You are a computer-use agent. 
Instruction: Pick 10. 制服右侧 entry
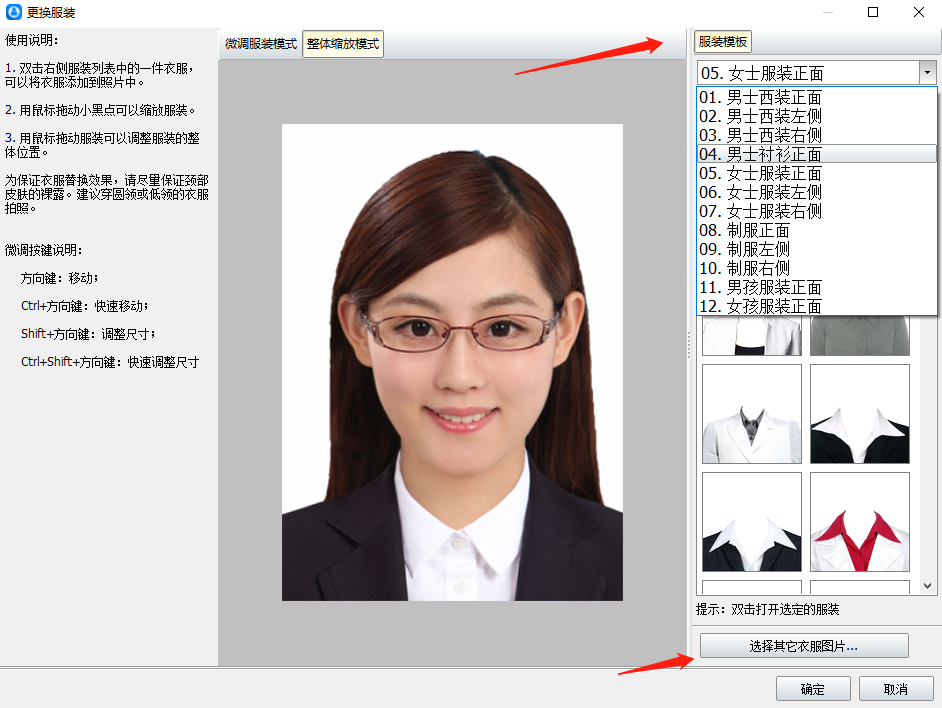(817, 268)
